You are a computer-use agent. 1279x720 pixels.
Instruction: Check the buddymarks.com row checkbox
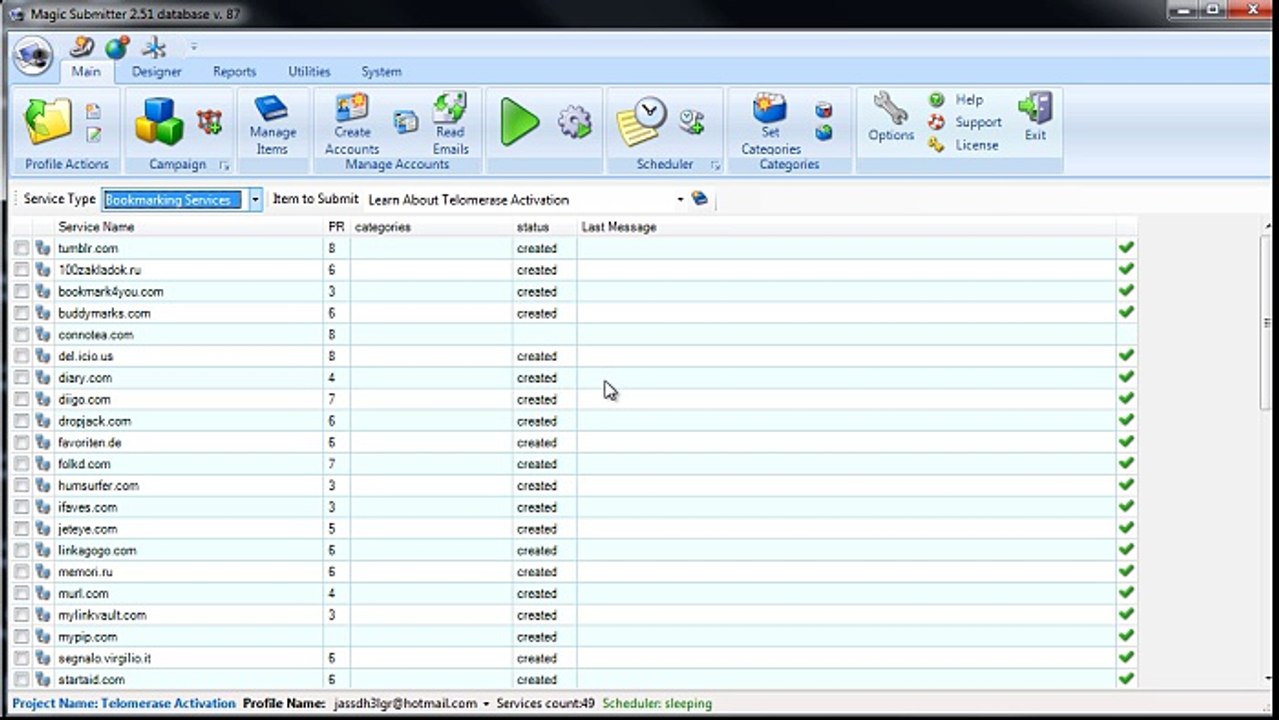(22, 313)
